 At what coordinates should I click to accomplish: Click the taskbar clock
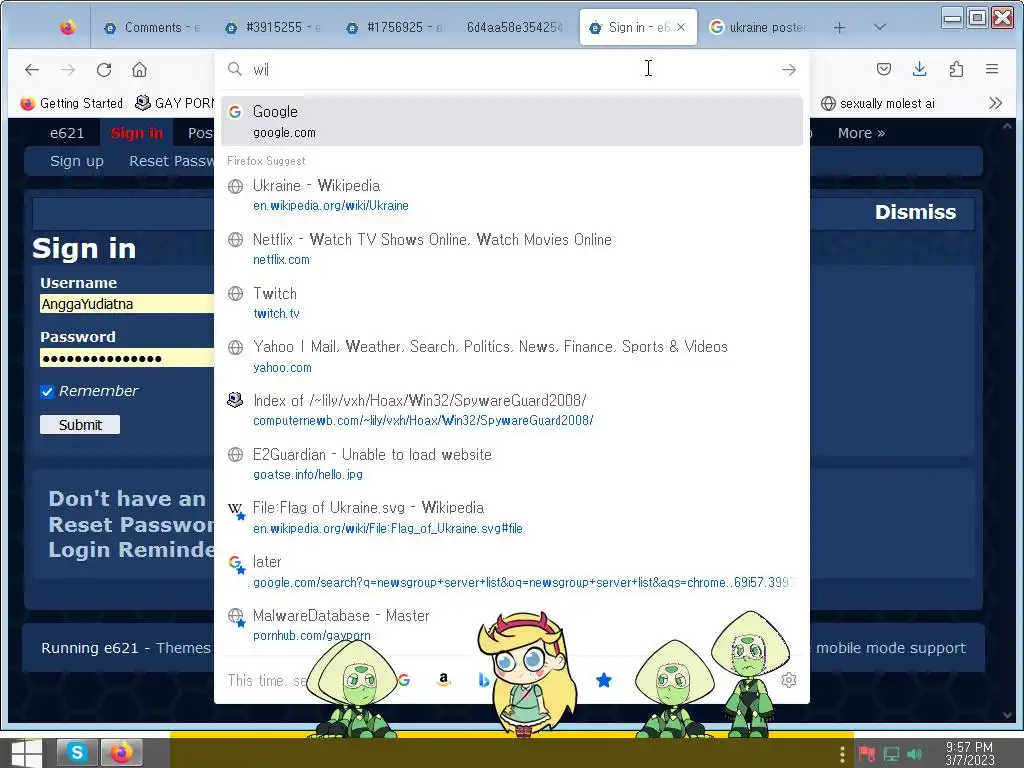tap(969, 754)
